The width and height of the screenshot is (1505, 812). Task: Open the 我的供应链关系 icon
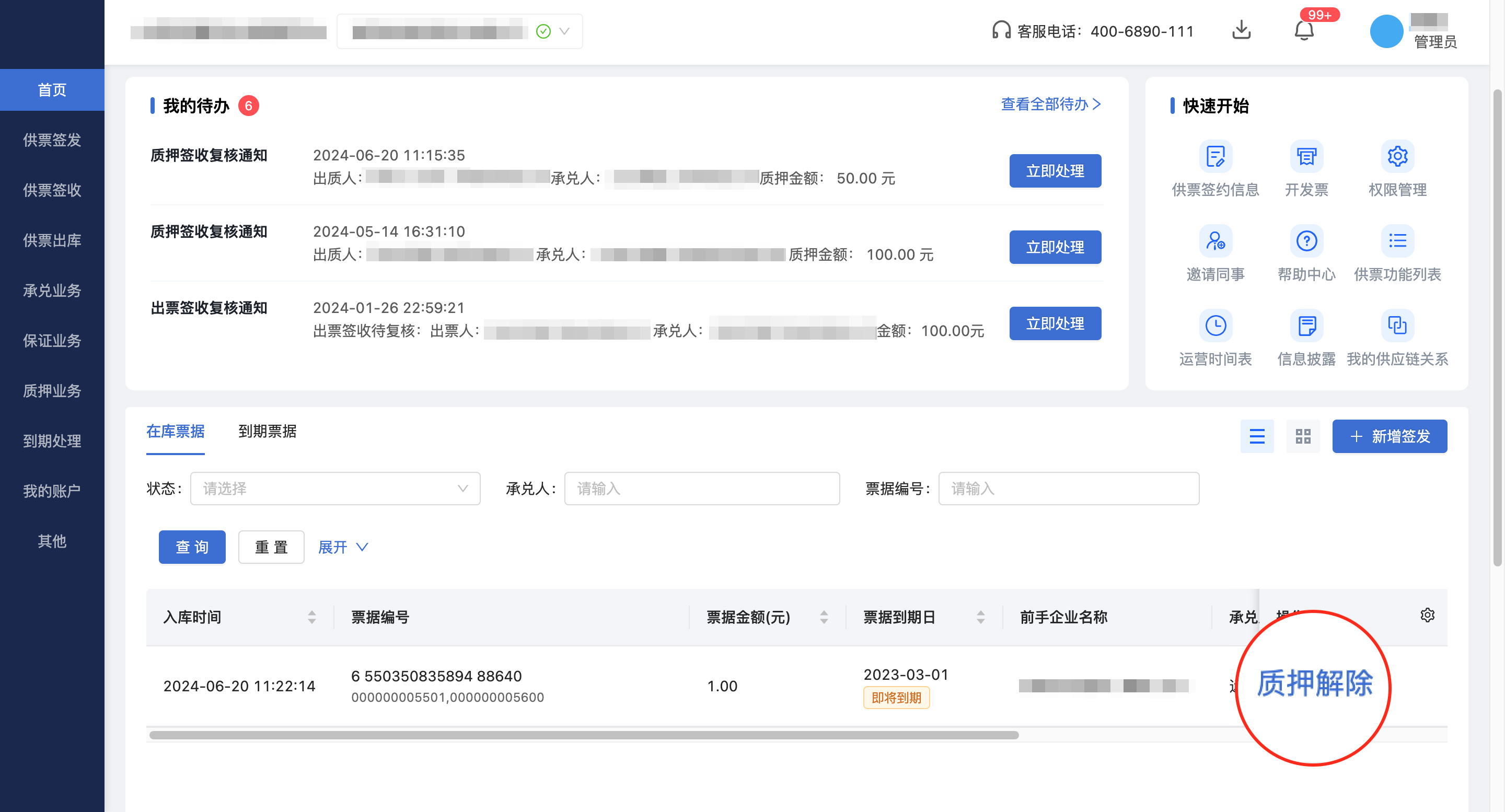(x=1397, y=326)
